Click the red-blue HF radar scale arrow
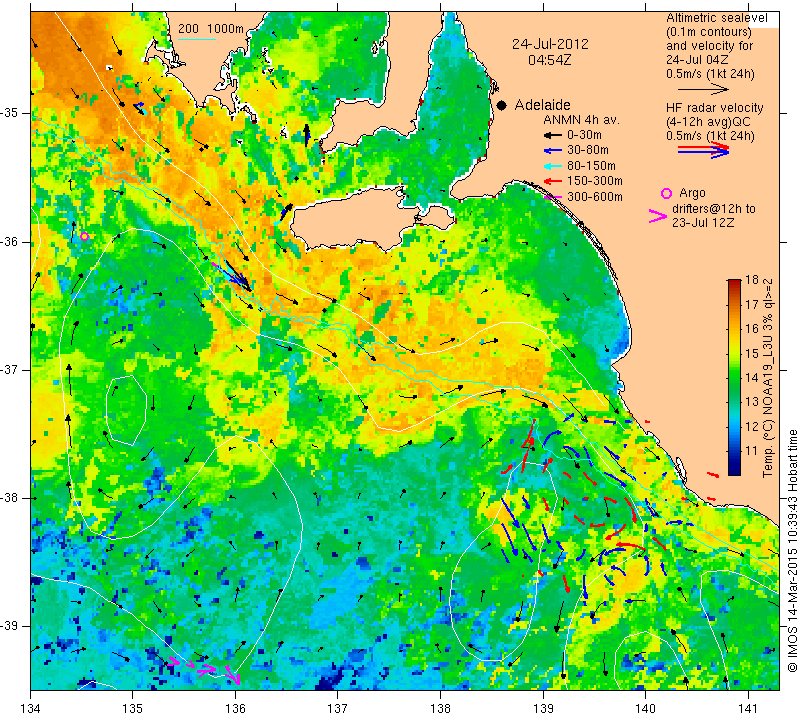 click(x=704, y=150)
